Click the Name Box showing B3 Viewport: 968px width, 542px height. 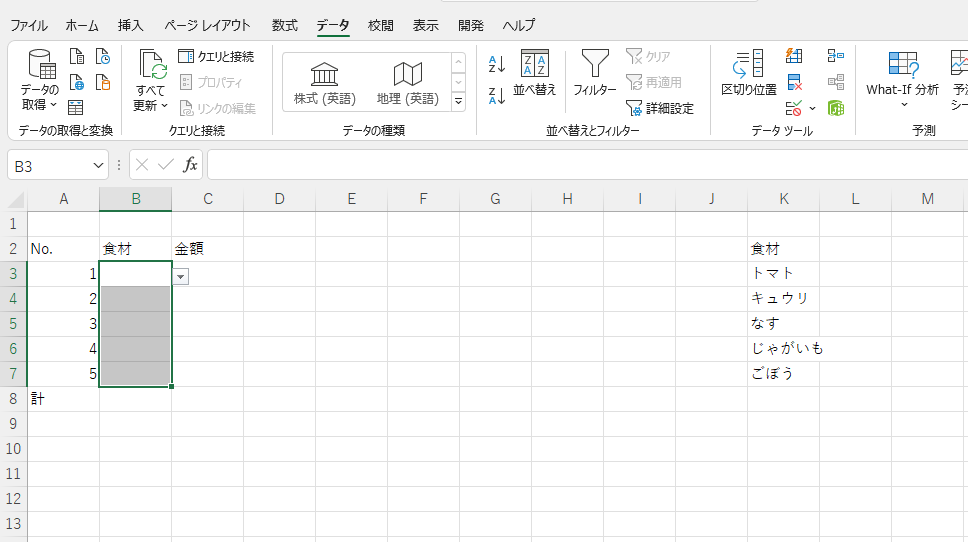coord(49,165)
